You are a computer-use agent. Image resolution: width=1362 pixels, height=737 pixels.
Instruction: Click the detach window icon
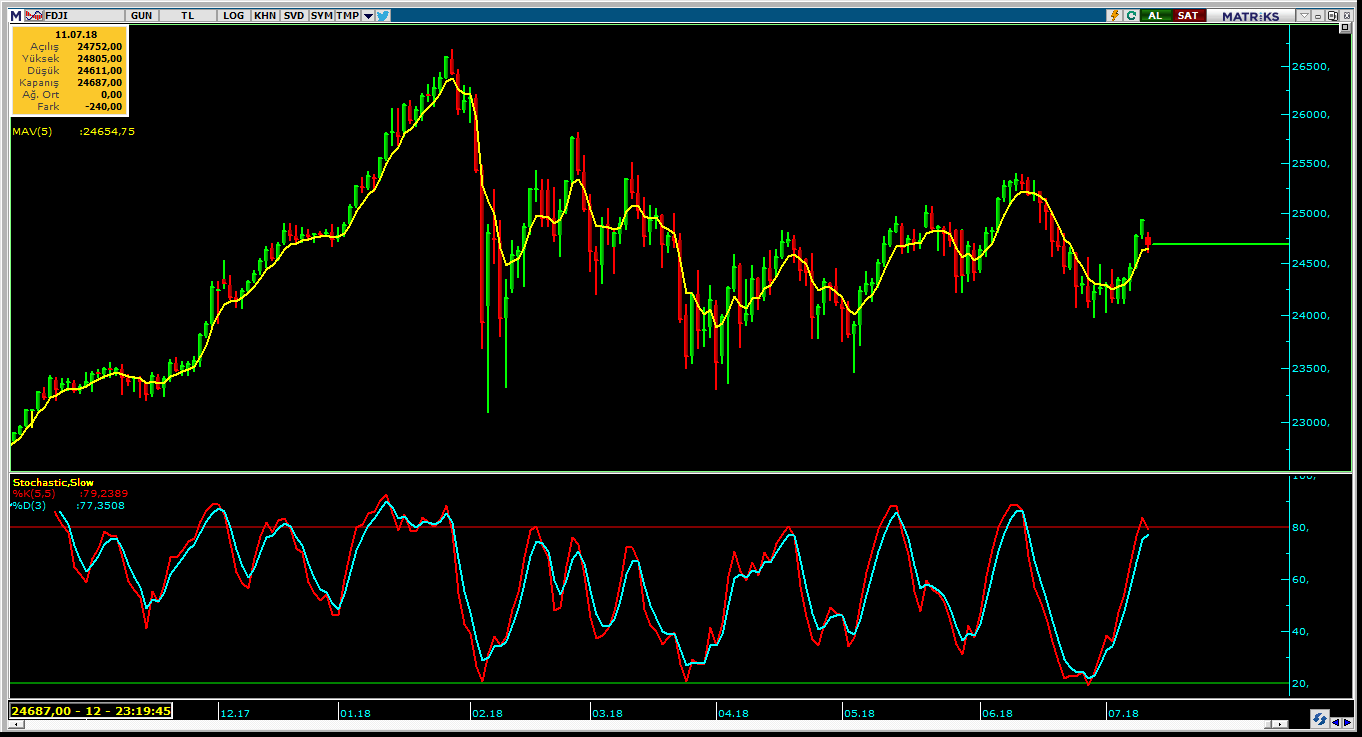click(1332, 15)
